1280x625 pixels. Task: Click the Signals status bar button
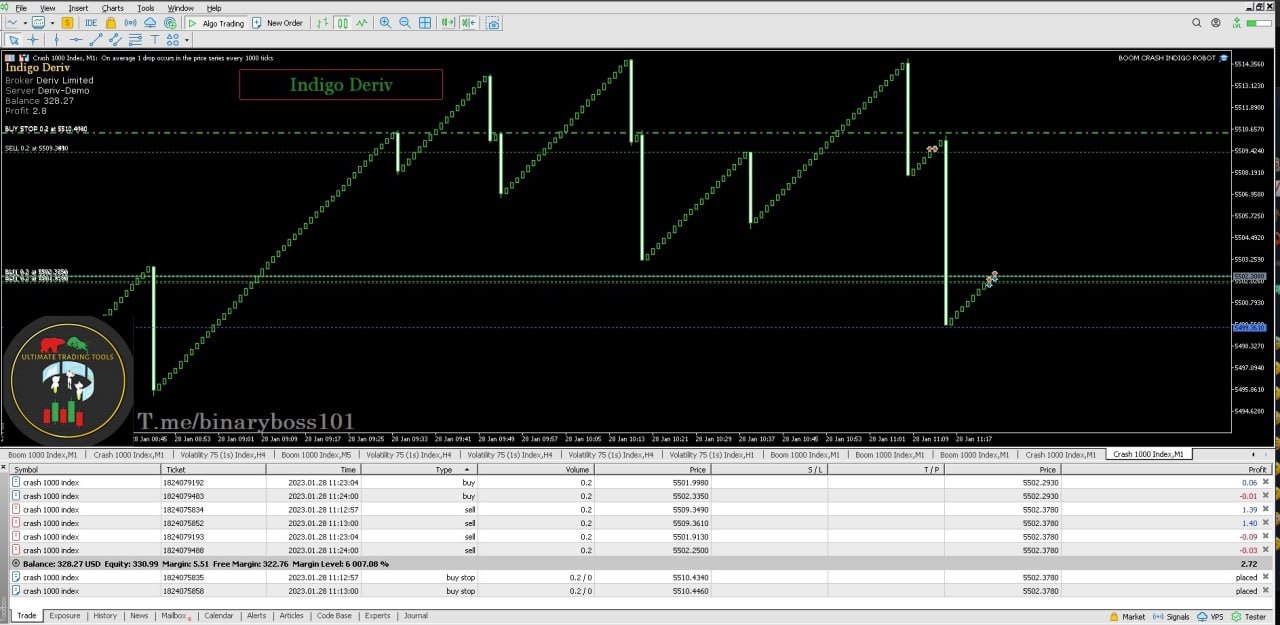(x=1172, y=617)
